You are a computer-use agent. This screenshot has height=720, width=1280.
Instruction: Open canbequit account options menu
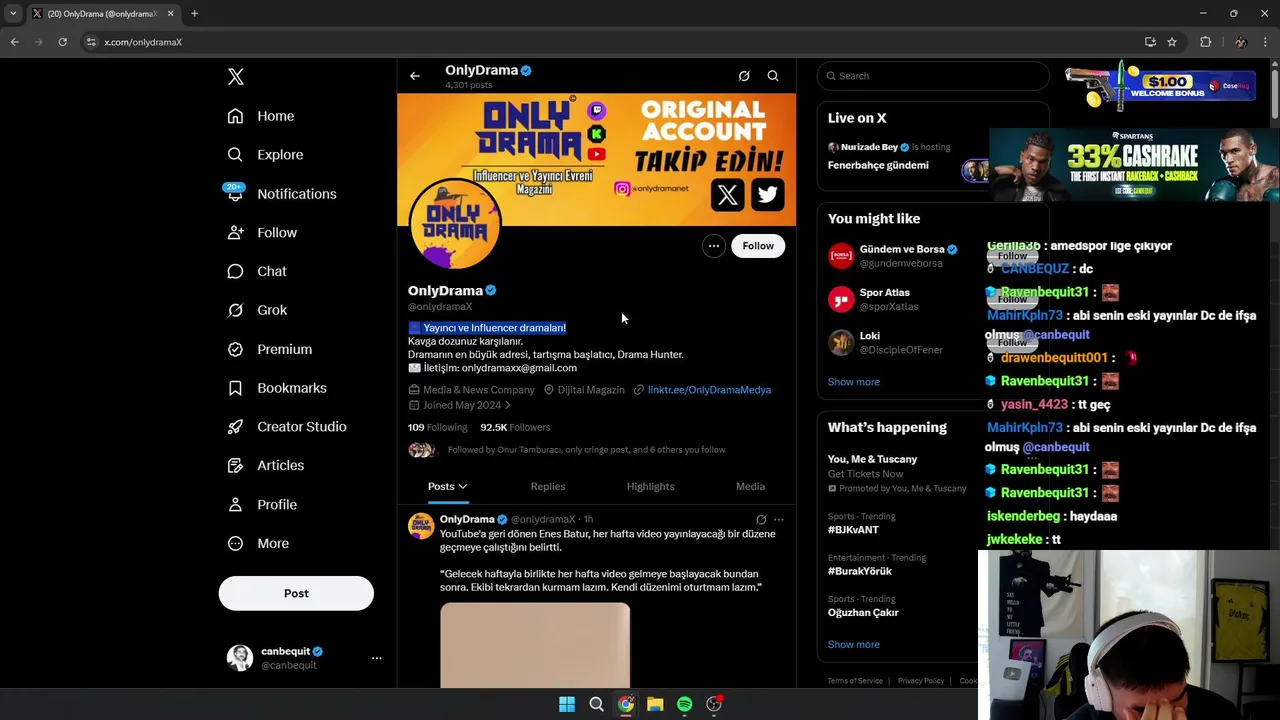click(x=377, y=658)
